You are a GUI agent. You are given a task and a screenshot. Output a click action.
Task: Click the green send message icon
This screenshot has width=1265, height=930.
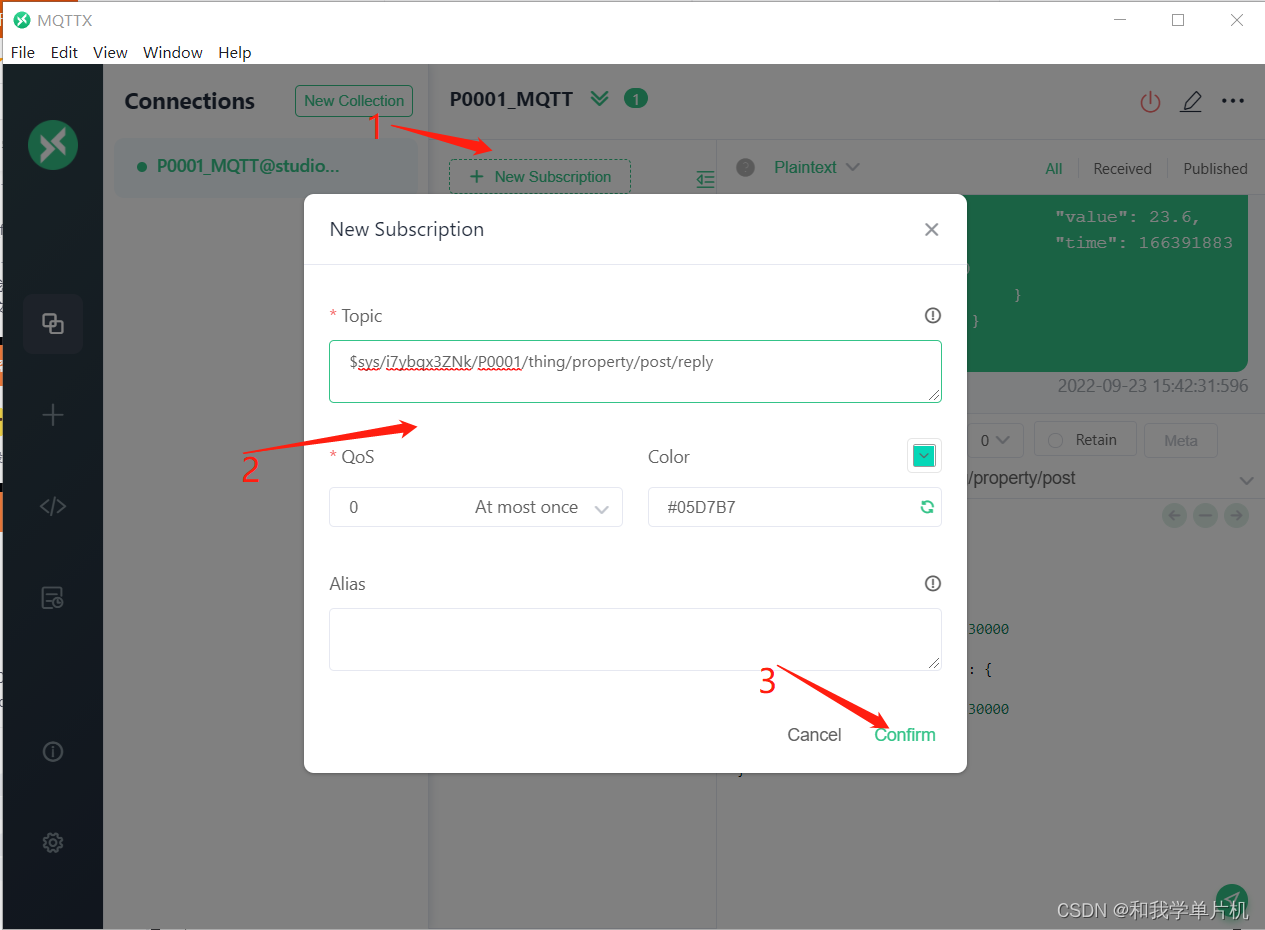(1232, 899)
